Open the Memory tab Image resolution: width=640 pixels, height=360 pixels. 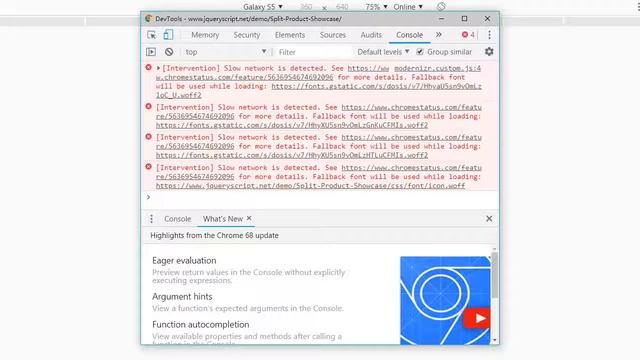(x=205, y=35)
